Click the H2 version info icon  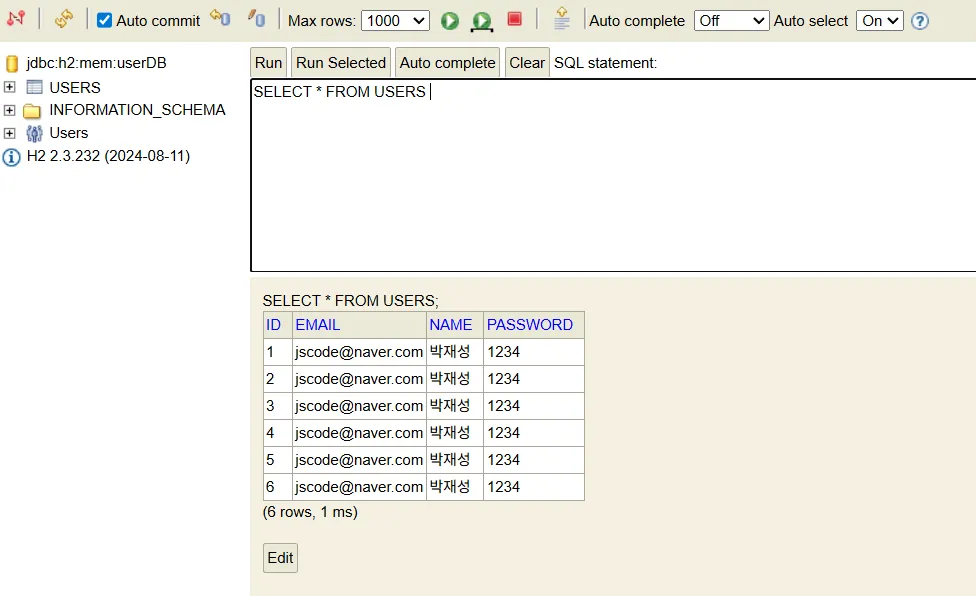point(11,157)
